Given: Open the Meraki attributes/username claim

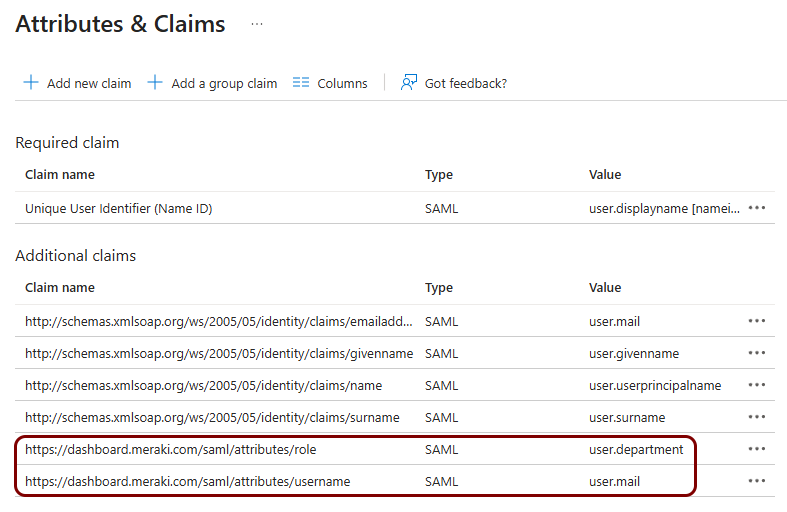Looking at the screenshot, I should point(188,482).
